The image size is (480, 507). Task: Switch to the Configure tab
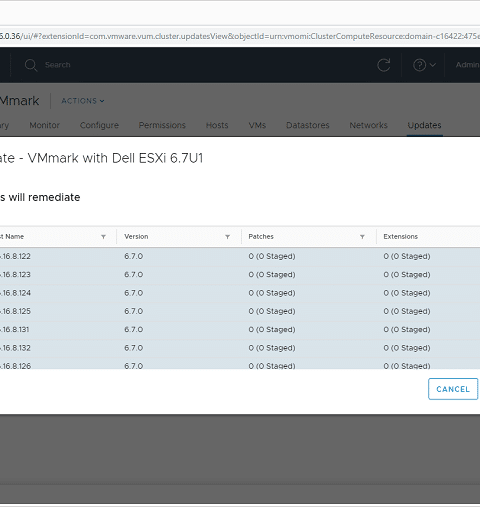point(99,125)
